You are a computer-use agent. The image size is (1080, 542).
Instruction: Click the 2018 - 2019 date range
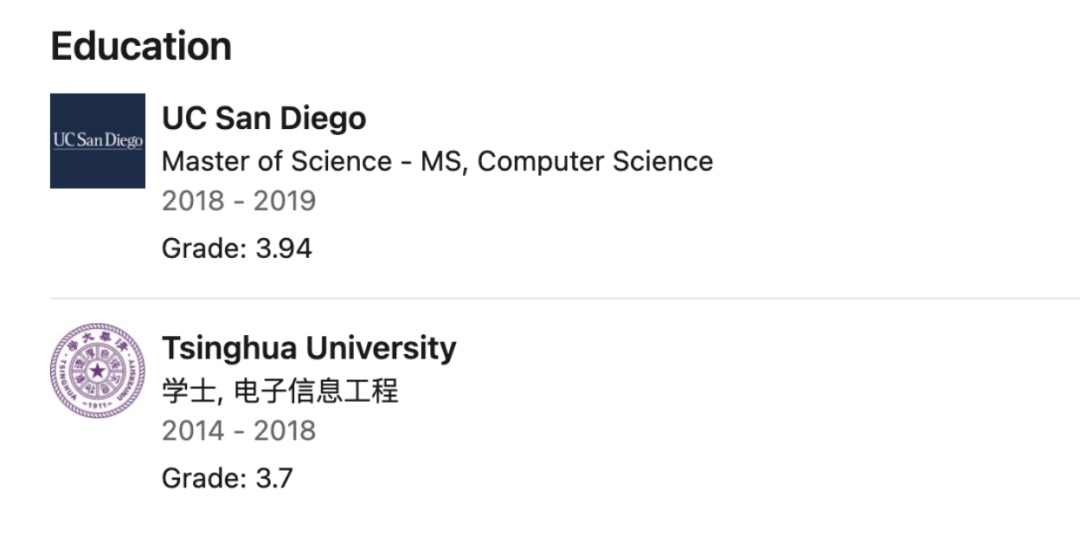239,201
